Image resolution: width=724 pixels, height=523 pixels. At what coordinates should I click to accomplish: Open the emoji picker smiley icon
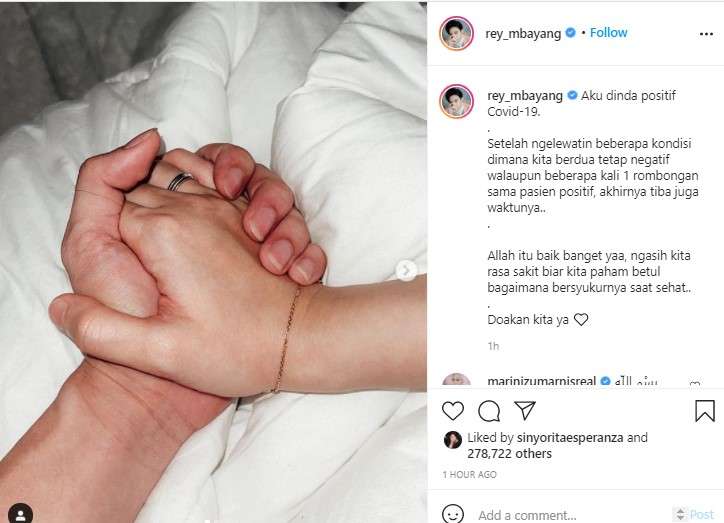tap(452, 513)
